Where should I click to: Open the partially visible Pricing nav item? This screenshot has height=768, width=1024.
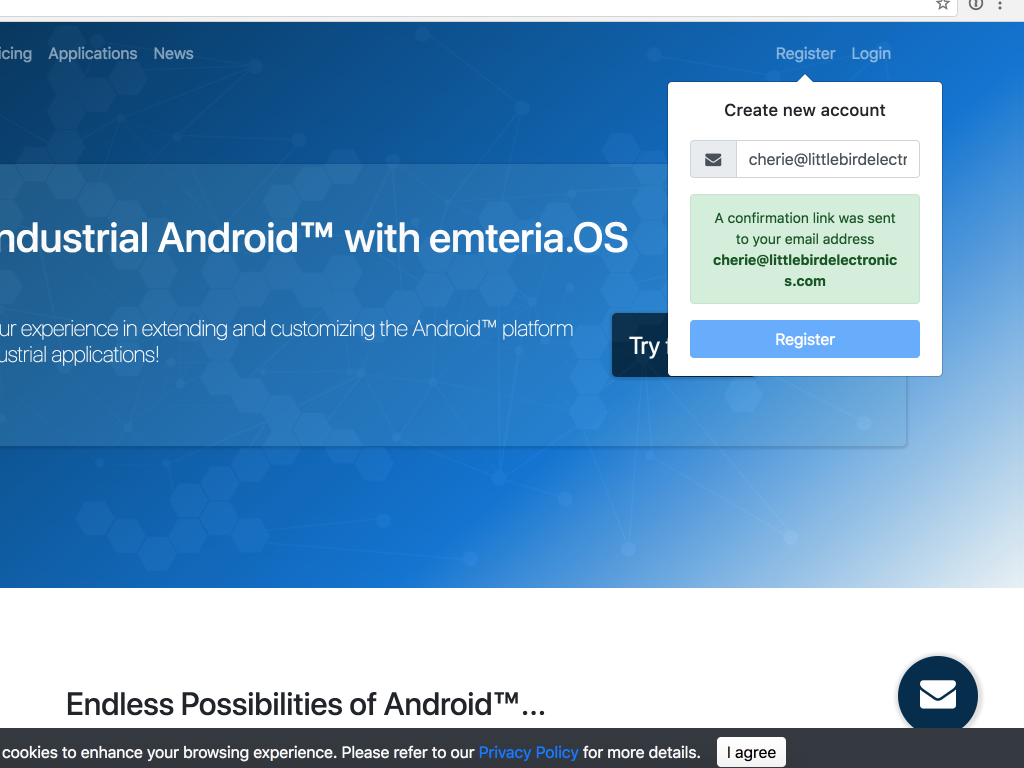pos(16,54)
